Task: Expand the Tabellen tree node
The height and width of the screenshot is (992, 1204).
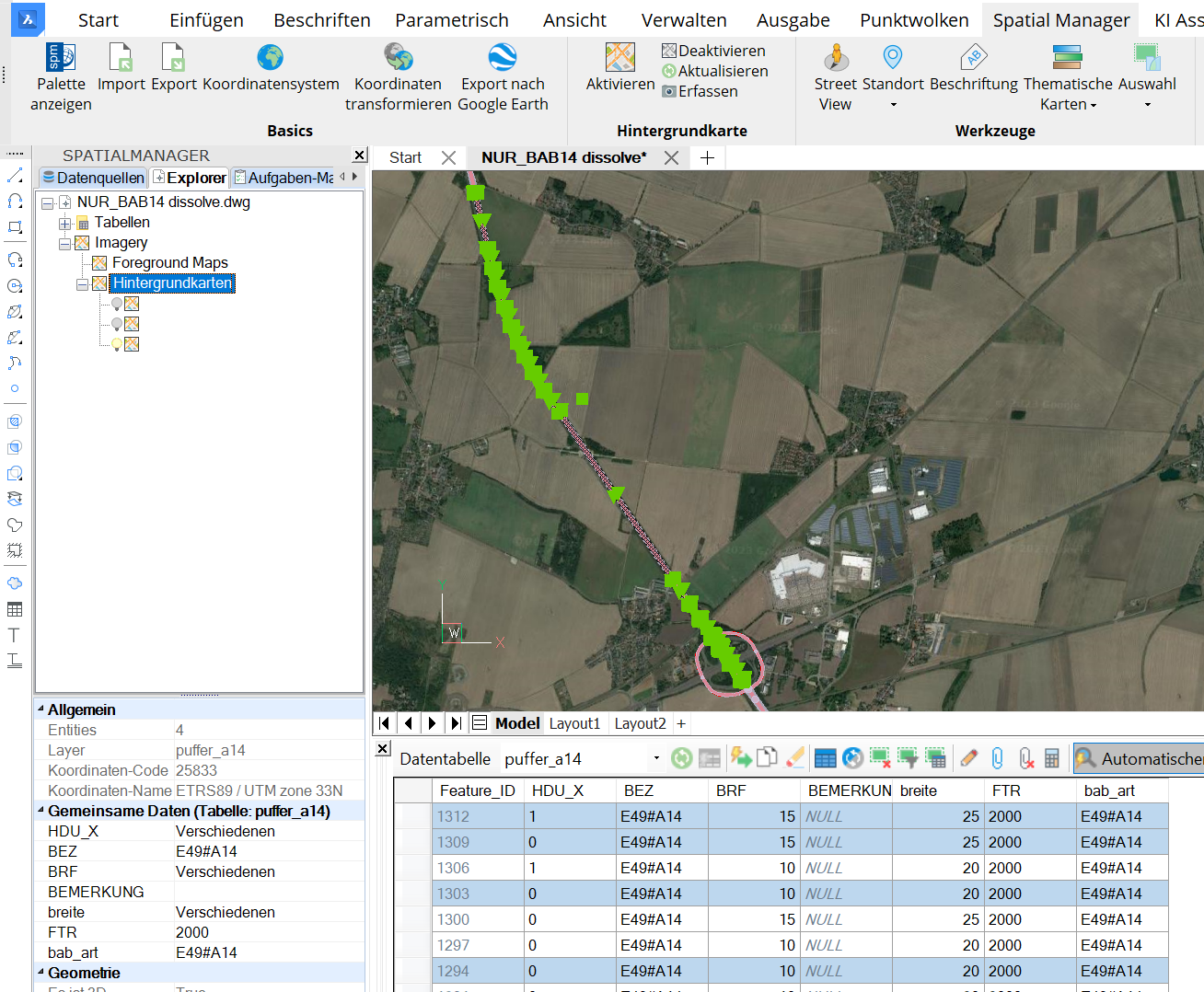Action: 64,223
